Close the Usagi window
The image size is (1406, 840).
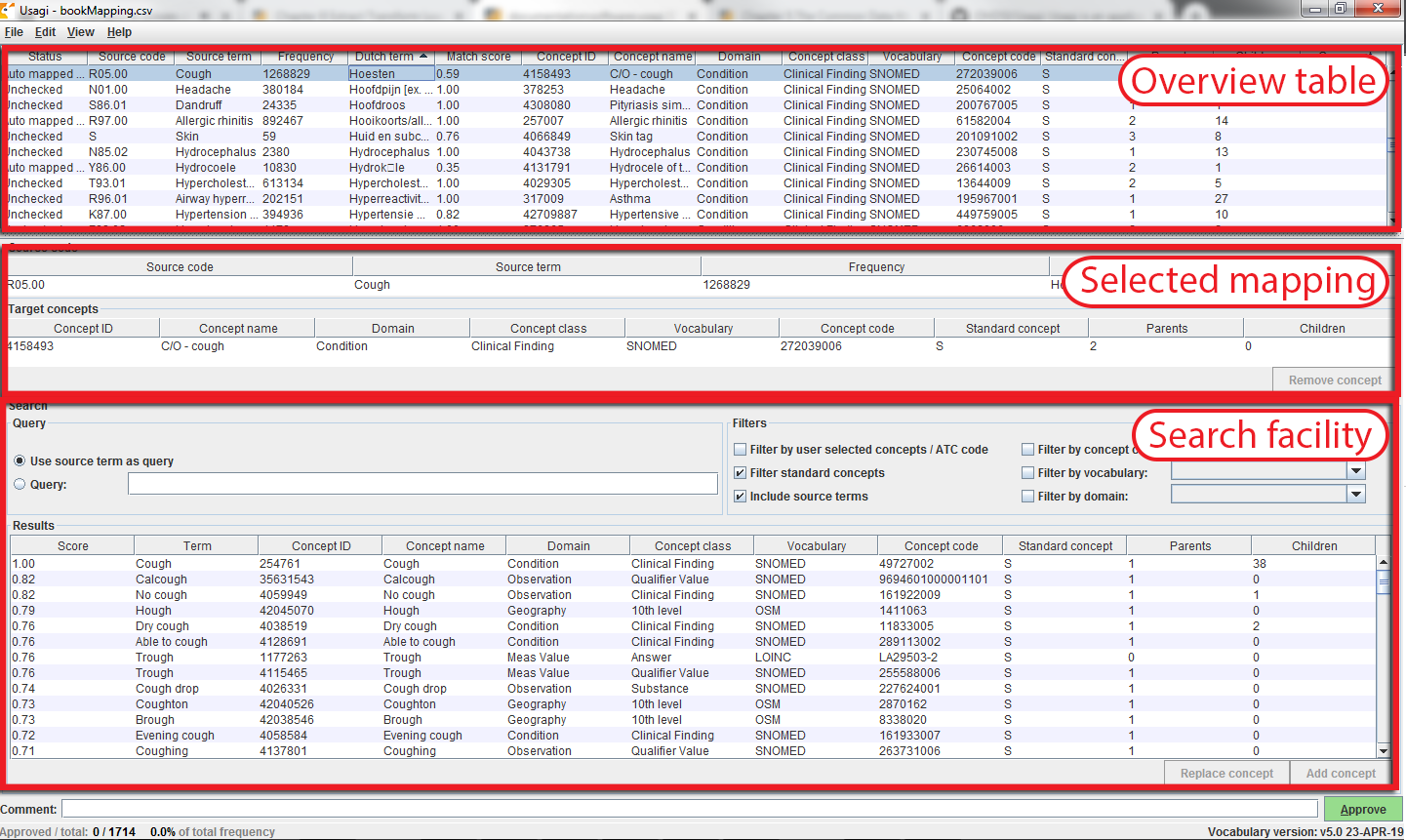click(1379, 8)
